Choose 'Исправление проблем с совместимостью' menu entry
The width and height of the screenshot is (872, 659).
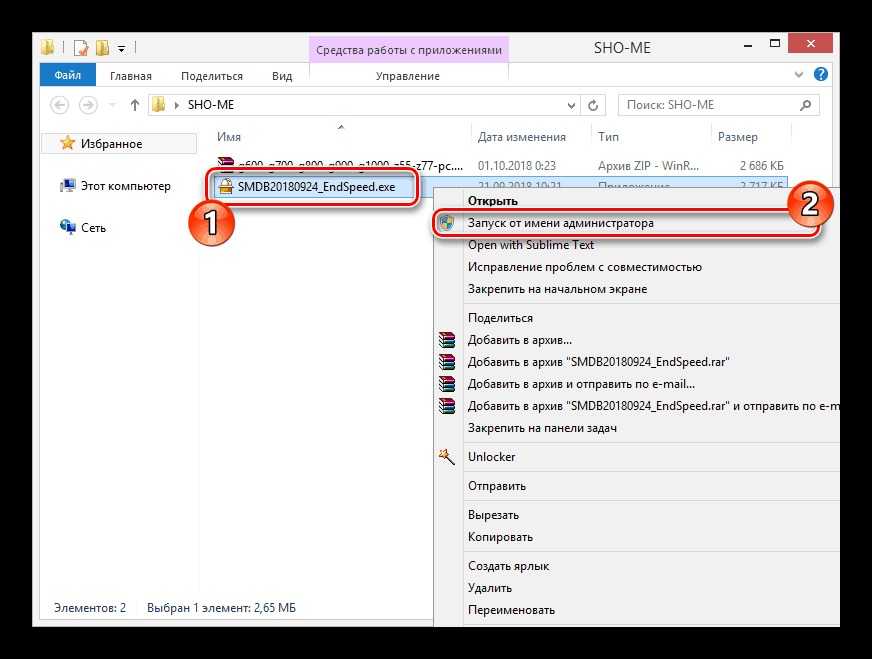click(584, 267)
